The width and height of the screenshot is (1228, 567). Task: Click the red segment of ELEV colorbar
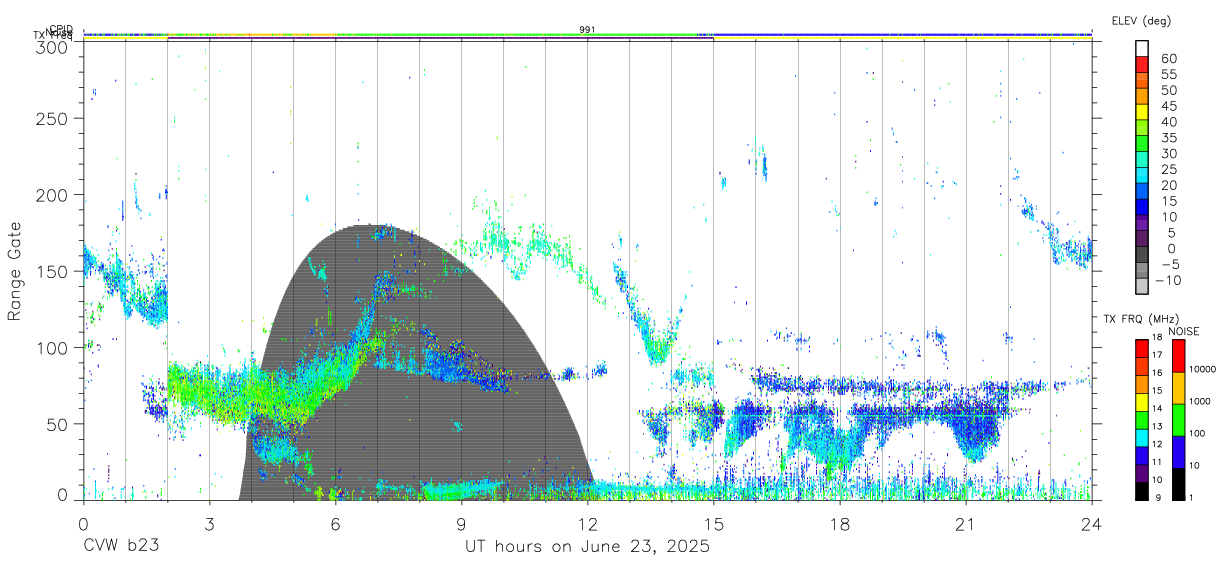tap(1143, 64)
